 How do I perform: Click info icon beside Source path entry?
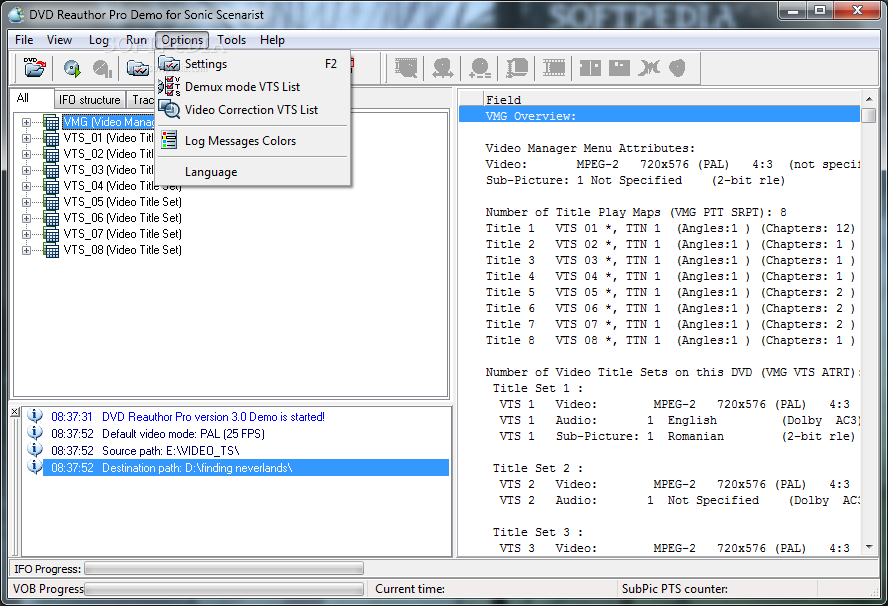[35, 450]
